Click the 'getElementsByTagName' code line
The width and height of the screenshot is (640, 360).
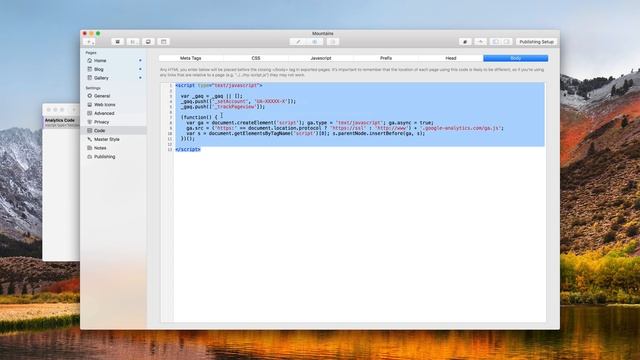[305, 133]
